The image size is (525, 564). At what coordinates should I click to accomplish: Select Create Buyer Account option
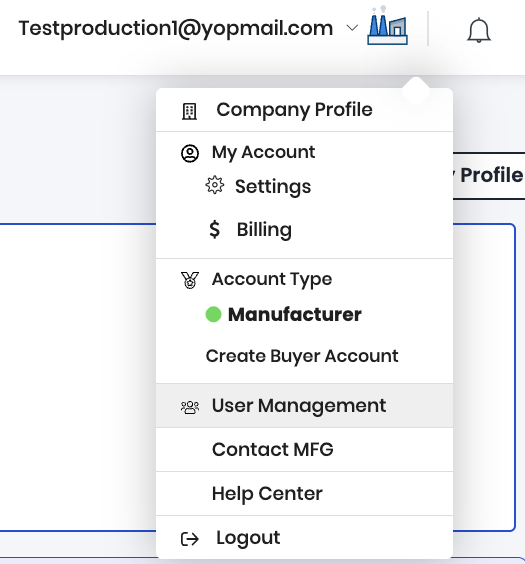(x=302, y=356)
